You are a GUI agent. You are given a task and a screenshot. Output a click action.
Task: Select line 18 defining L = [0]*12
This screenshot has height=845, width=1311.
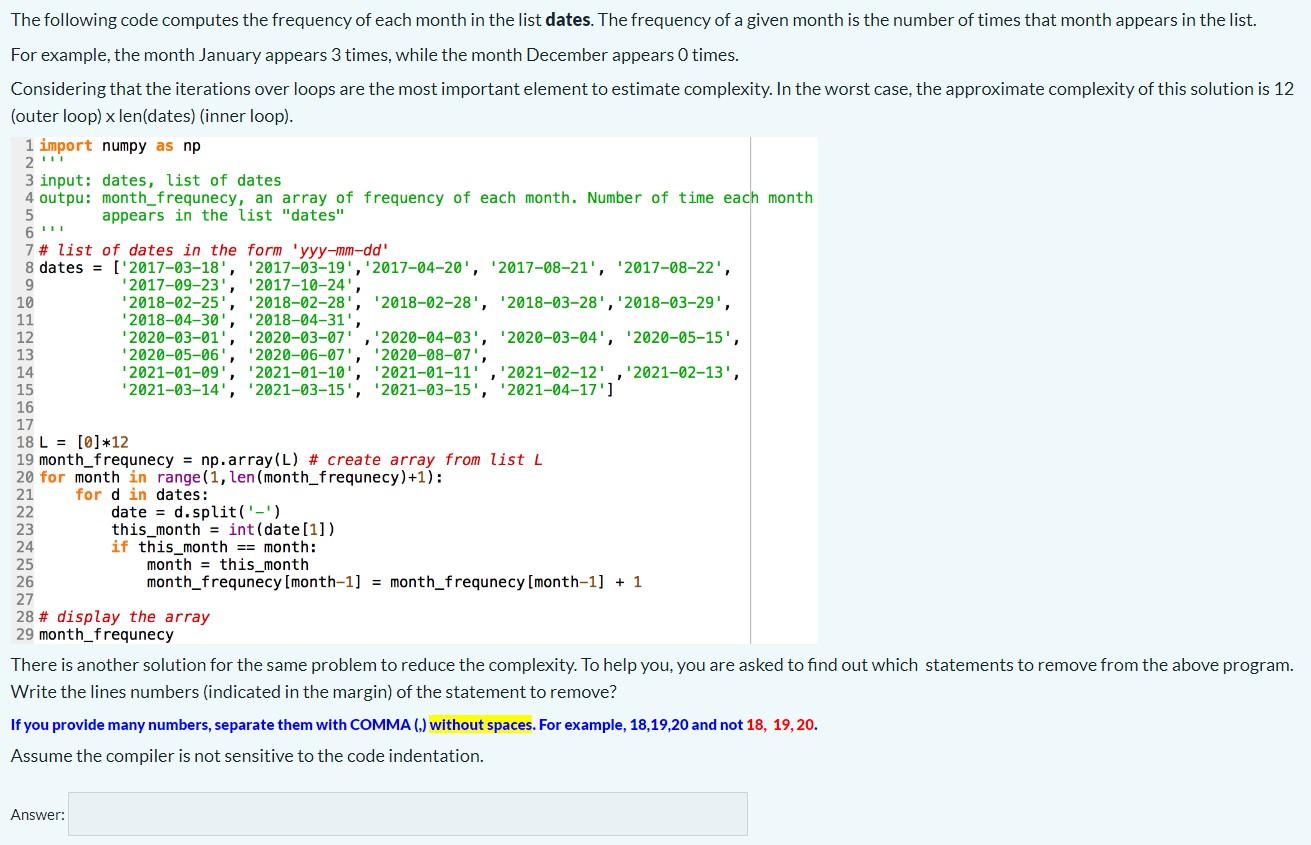[83, 442]
